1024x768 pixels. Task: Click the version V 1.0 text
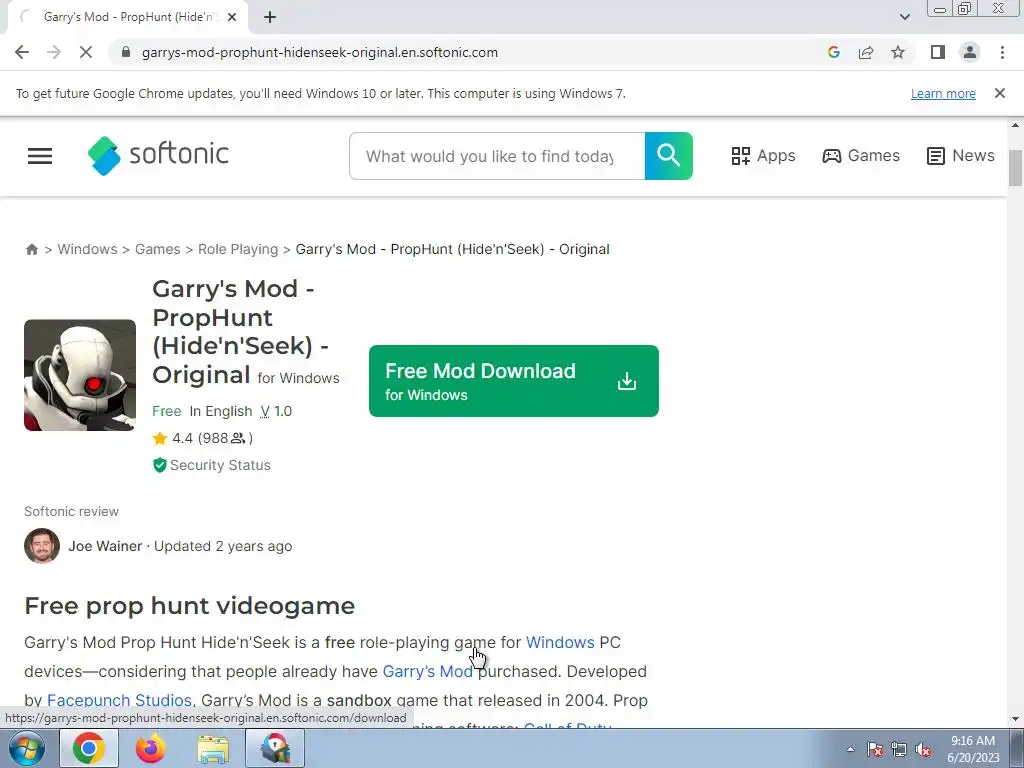tap(276, 411)
